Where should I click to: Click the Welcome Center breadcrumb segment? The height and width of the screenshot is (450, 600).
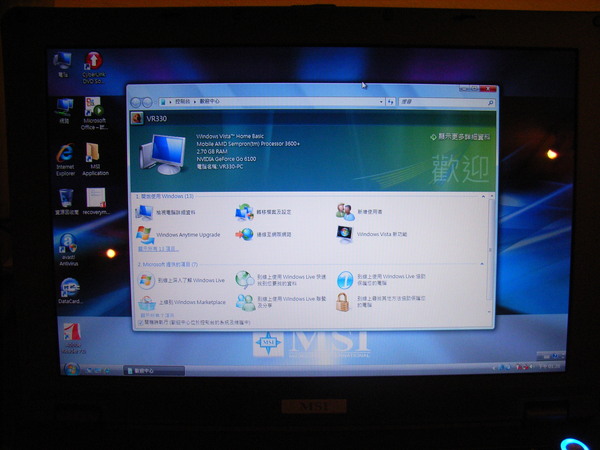(210, 101)
